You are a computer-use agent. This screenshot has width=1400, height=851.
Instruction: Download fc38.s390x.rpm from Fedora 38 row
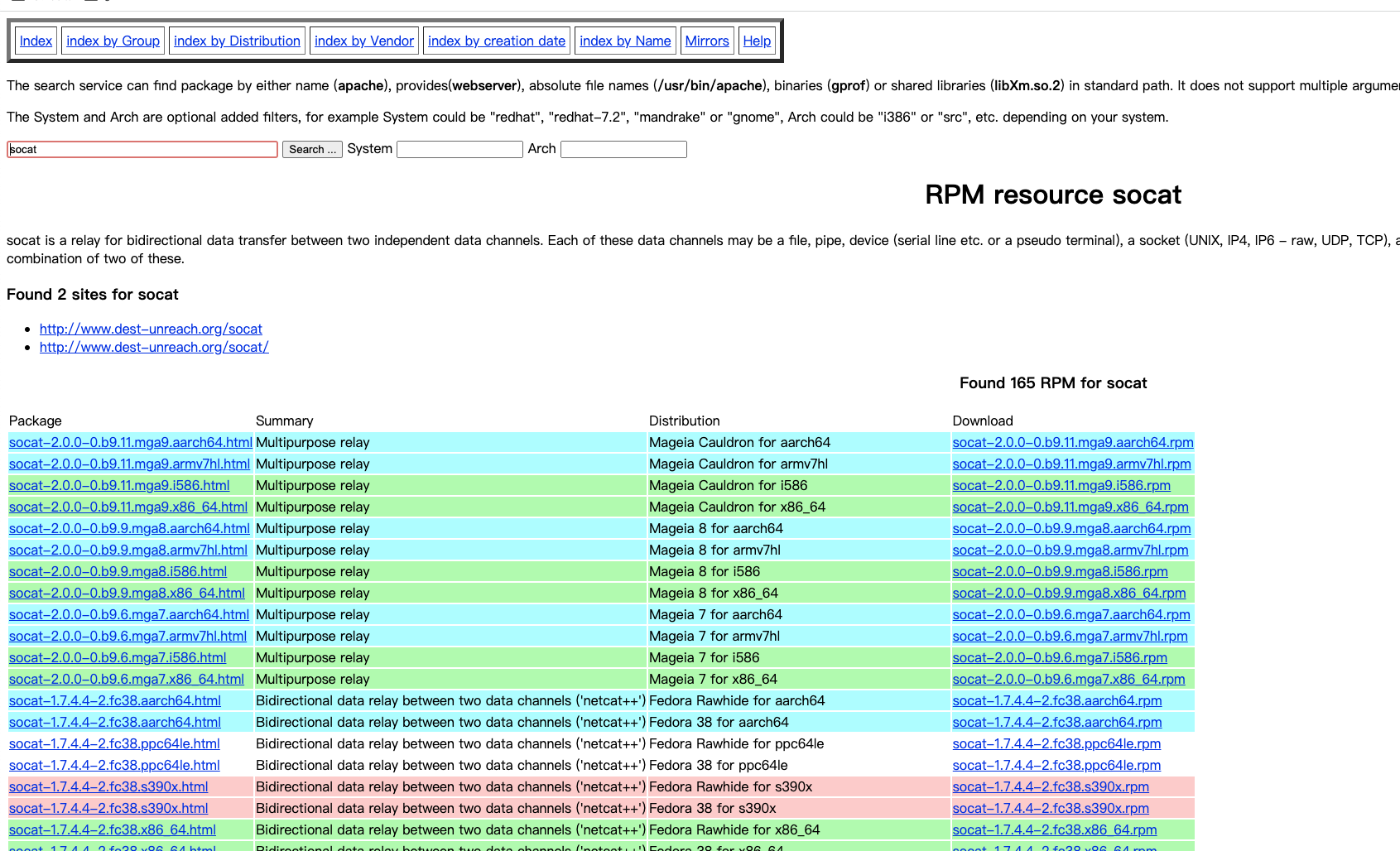pos(1051,808)
